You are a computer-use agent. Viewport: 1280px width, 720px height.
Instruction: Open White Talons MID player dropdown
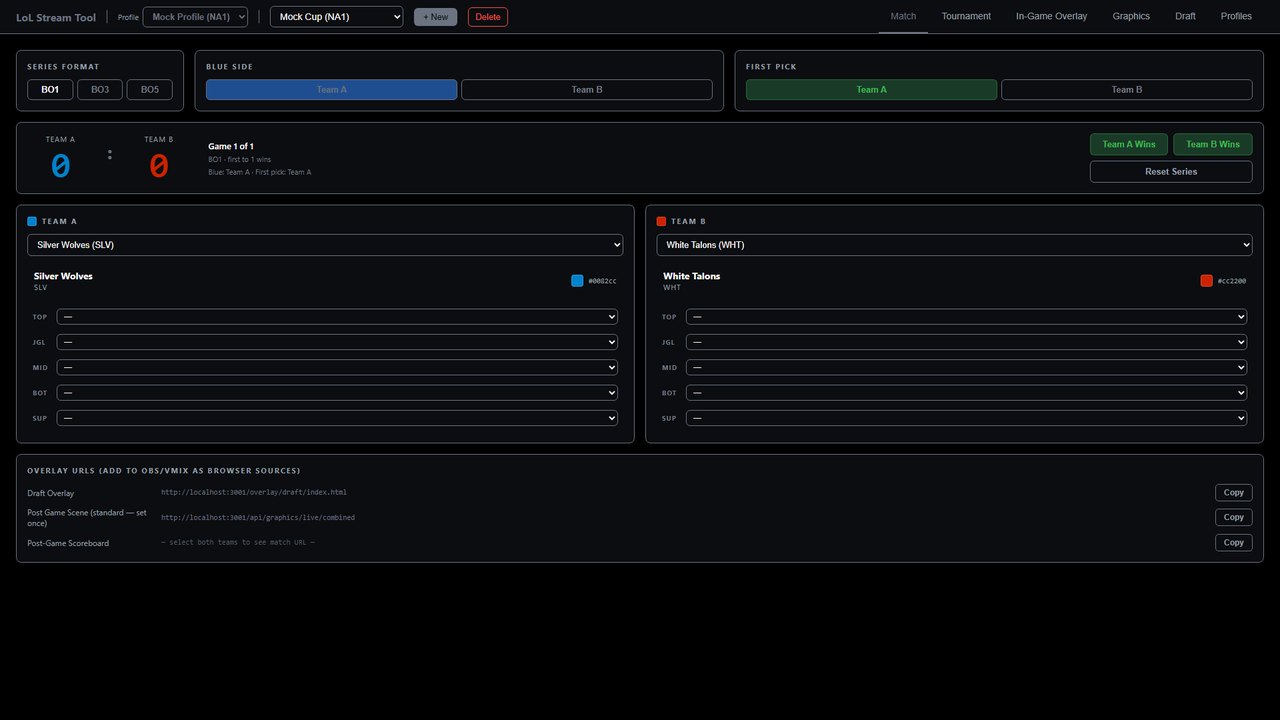pos(967,367)
